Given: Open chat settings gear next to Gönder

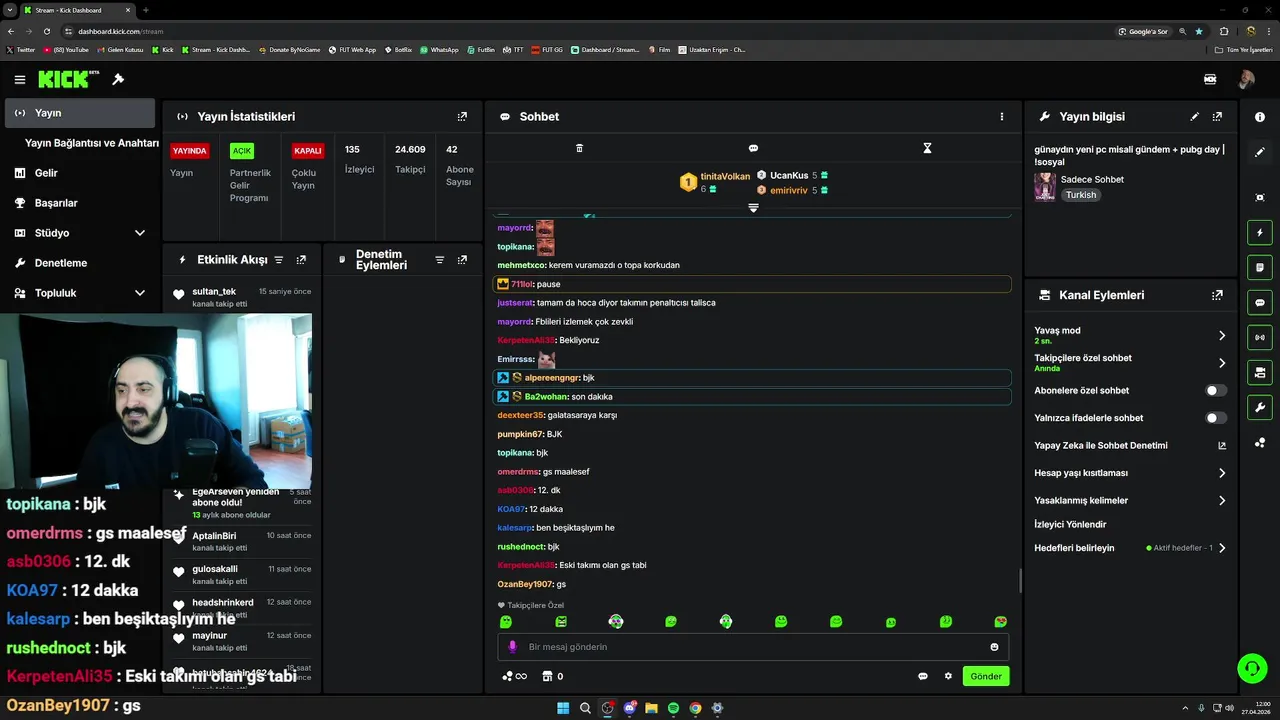Looking at the screenshot, I should 948,676.
